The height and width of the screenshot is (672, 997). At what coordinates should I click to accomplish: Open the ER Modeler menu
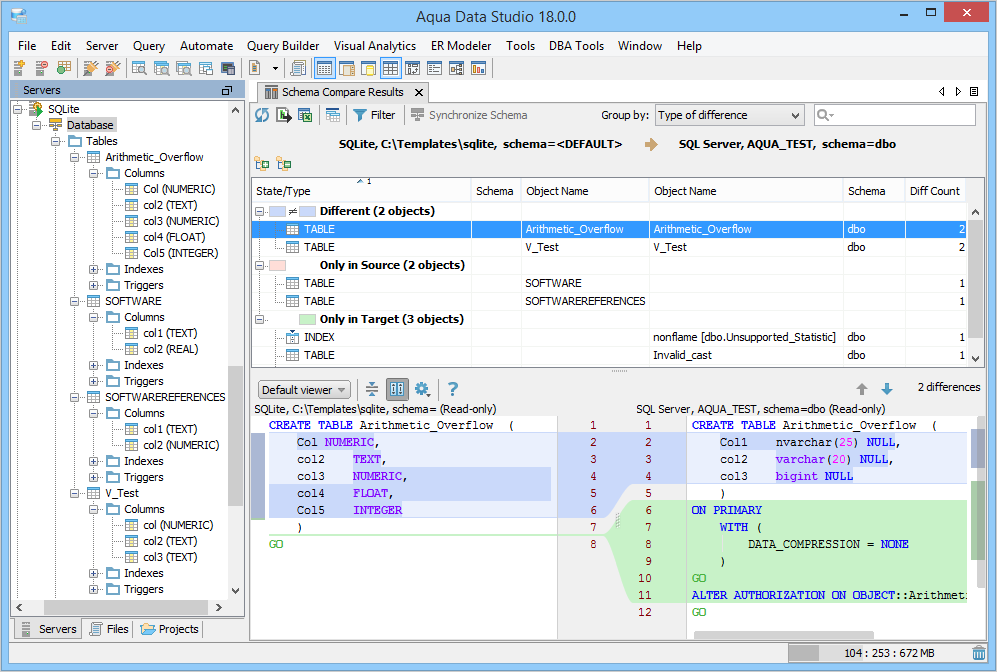(461, 46)
